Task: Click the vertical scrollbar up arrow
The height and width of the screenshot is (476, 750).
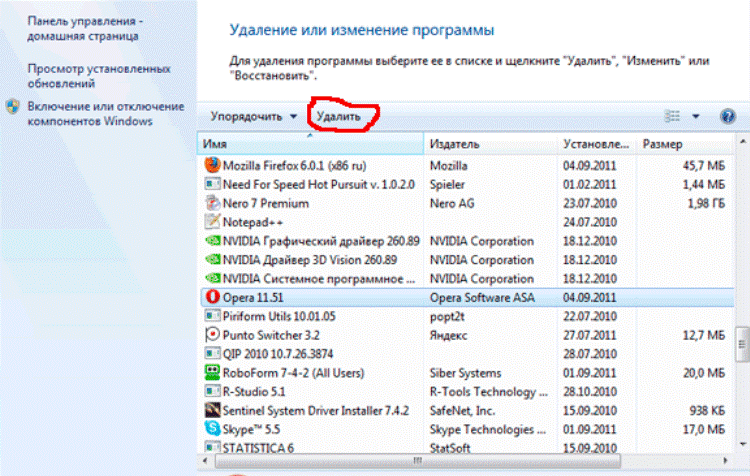Action: [x=742, y=141]
